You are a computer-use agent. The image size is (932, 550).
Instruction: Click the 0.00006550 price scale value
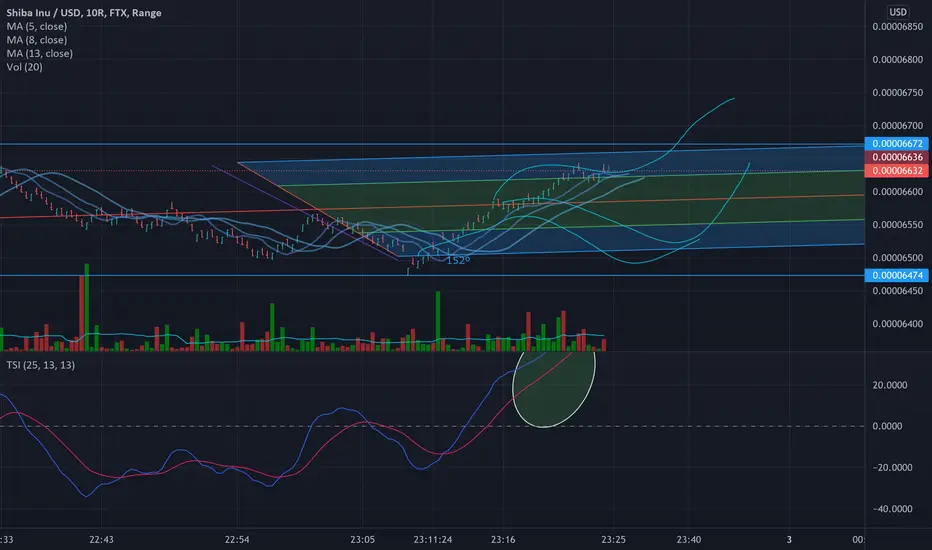[898, 225]
